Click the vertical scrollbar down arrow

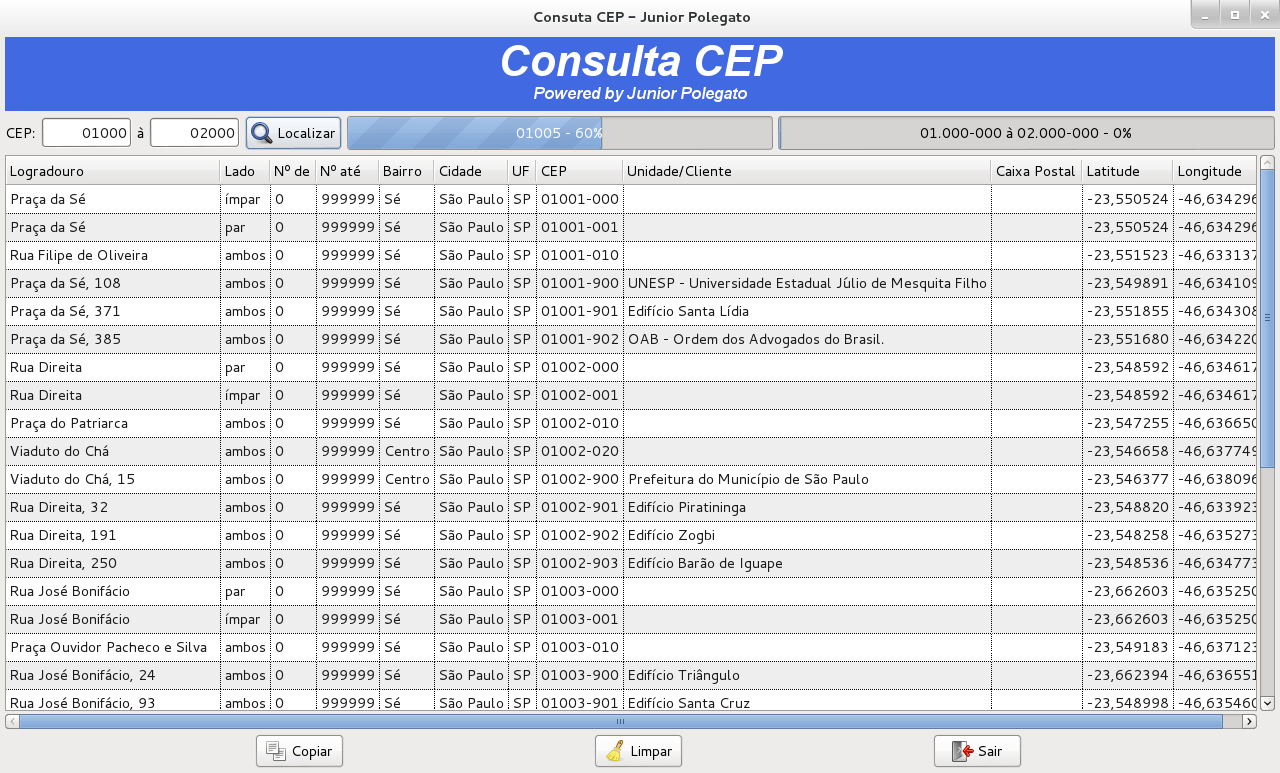pos(1269,702)
